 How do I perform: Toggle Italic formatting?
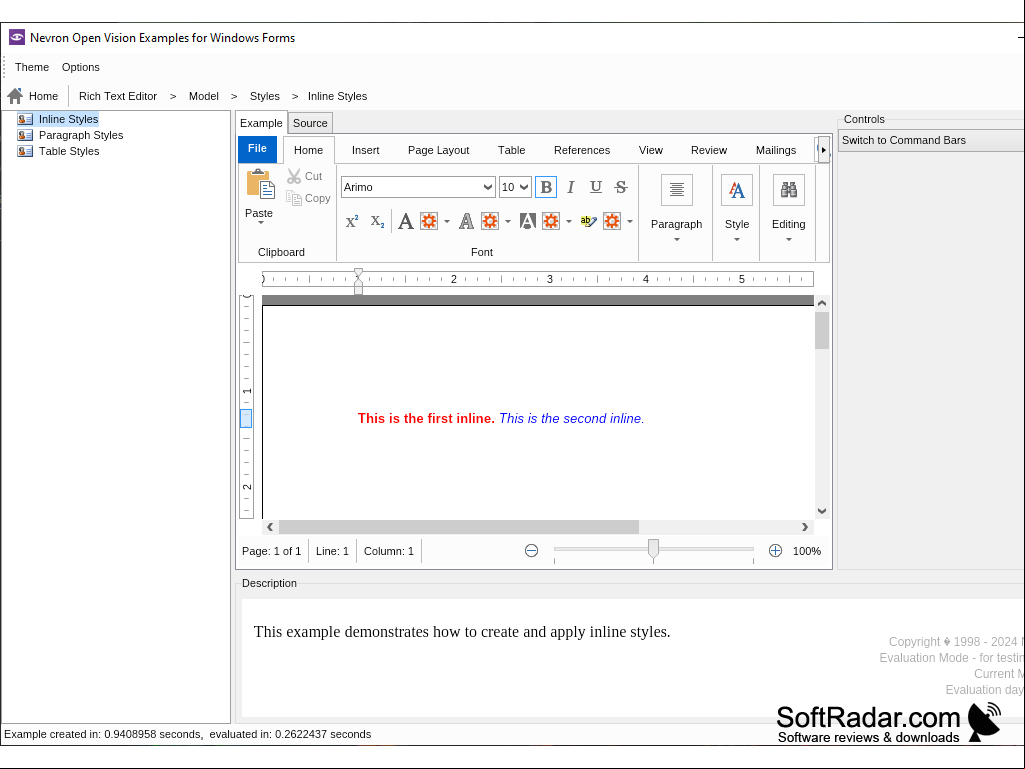point(571,187)
